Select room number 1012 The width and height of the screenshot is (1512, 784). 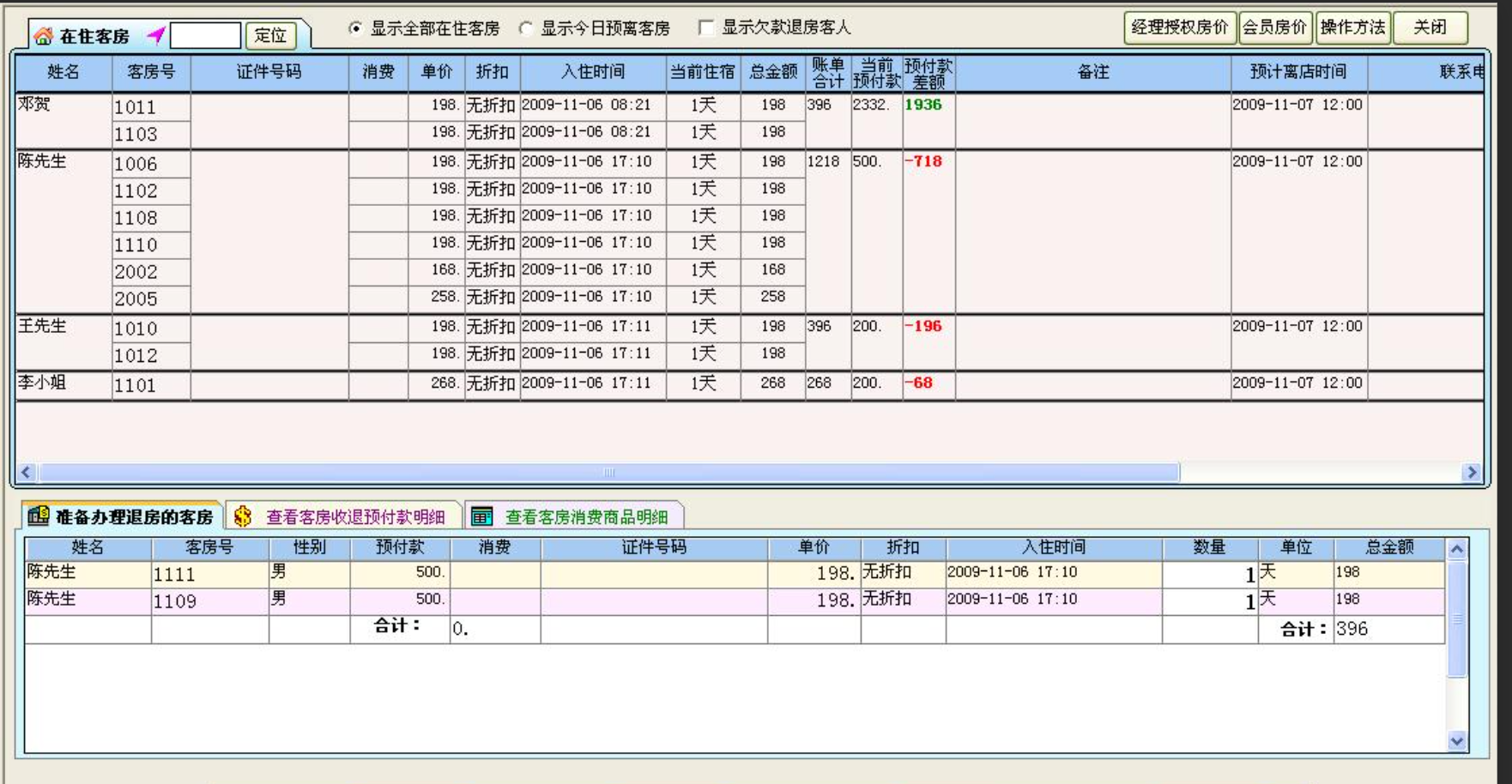click(x=136, y=356)
